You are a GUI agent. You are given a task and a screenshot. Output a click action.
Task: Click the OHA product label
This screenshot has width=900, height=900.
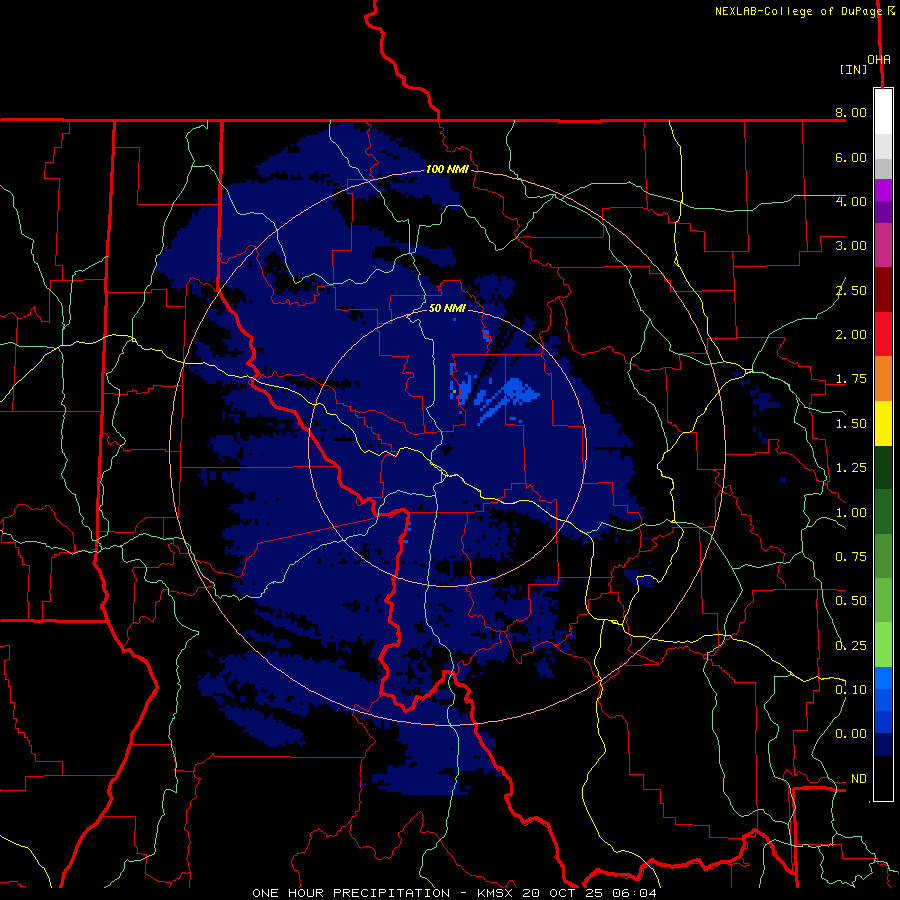pyautogui.click(x=879, y=60)
